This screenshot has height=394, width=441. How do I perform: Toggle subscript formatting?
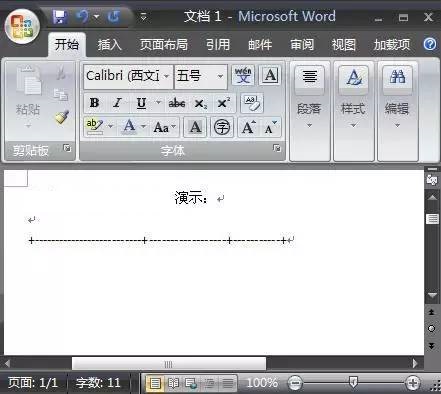pos(200,104)
